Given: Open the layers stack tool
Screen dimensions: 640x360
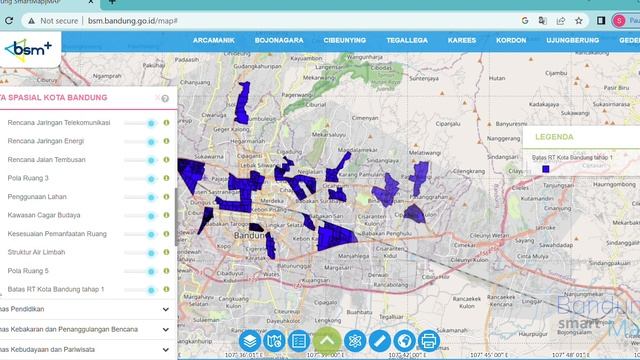Looking at the screenshot, I should pos(250,340).
